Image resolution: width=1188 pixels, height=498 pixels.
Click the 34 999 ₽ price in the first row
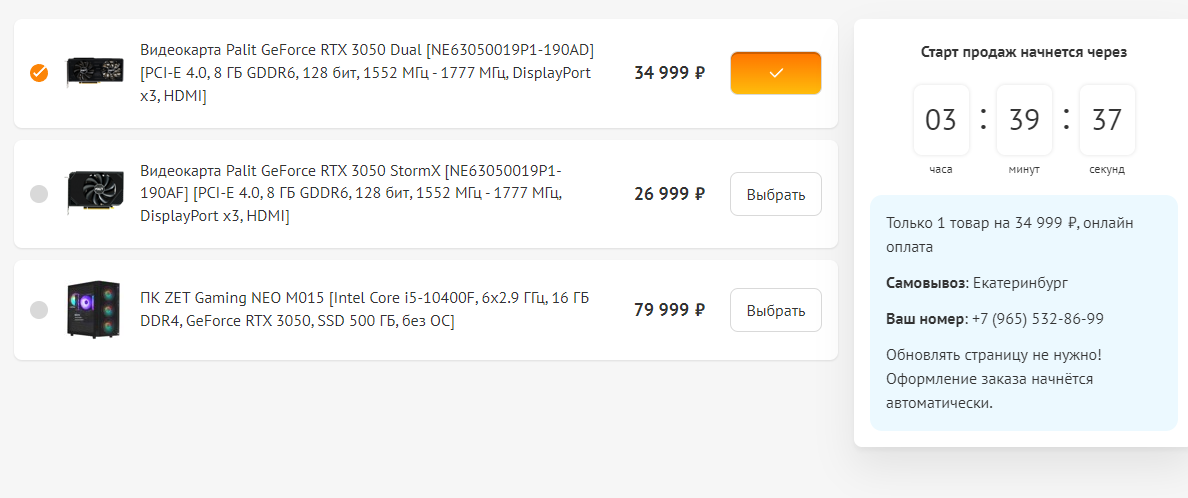(x=669, y=73)
